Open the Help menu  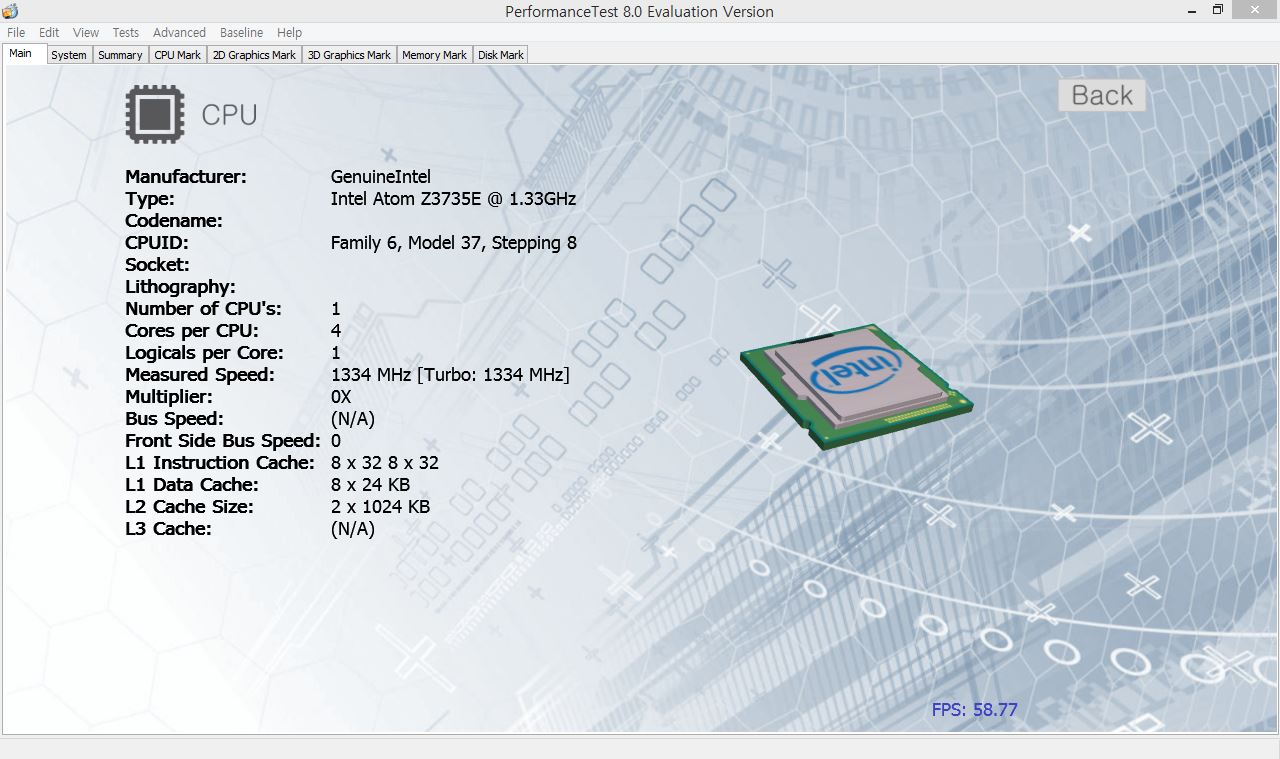point(289,32)
